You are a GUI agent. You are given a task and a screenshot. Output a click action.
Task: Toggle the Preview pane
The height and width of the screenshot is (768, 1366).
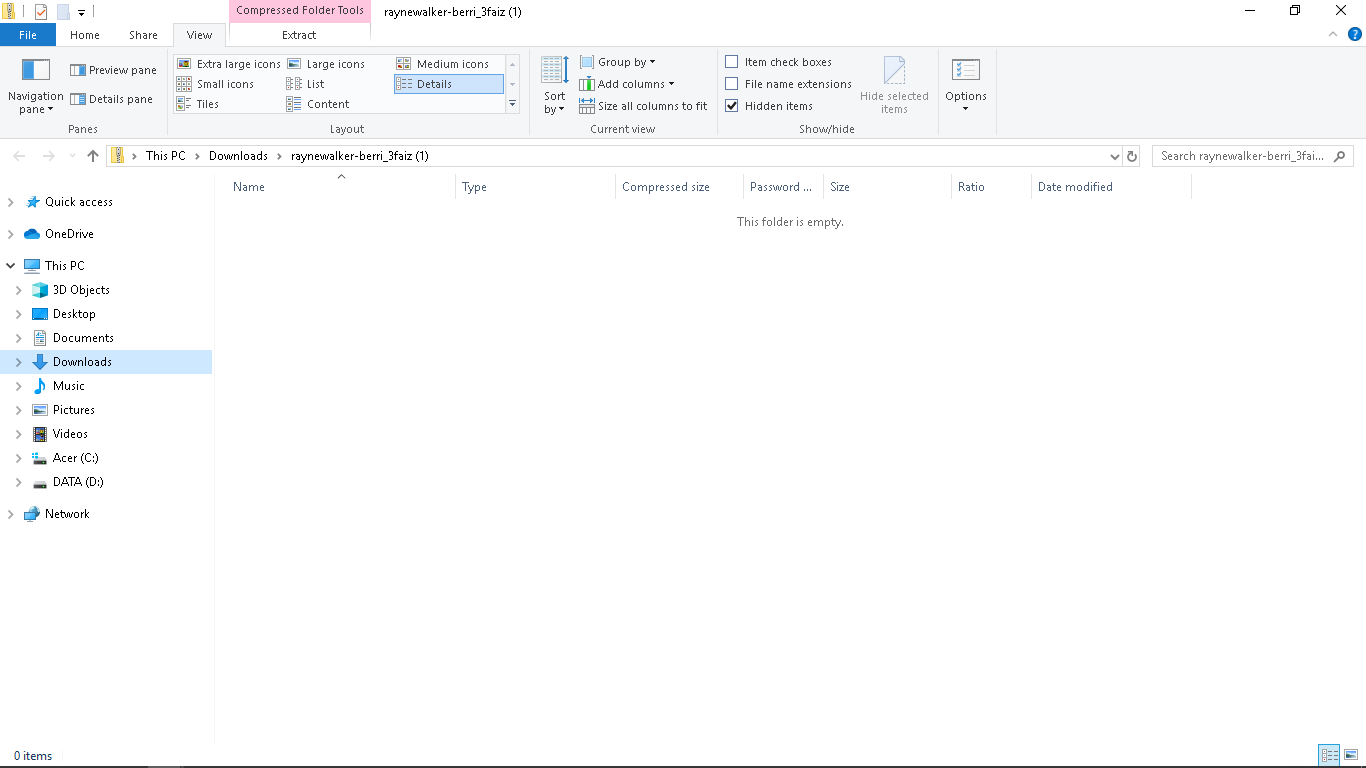pos(113,70)
